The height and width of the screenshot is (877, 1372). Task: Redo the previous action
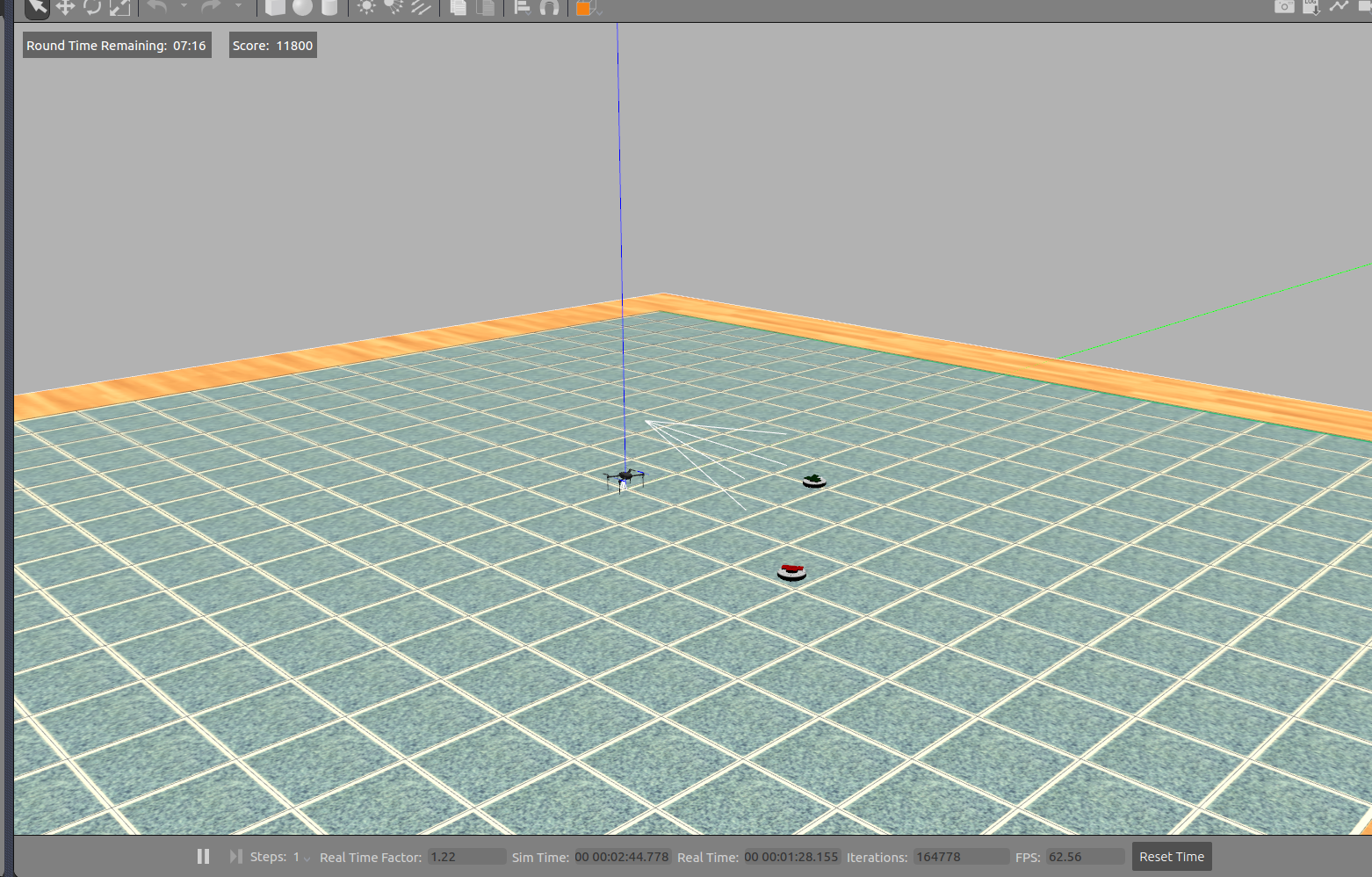211,7
